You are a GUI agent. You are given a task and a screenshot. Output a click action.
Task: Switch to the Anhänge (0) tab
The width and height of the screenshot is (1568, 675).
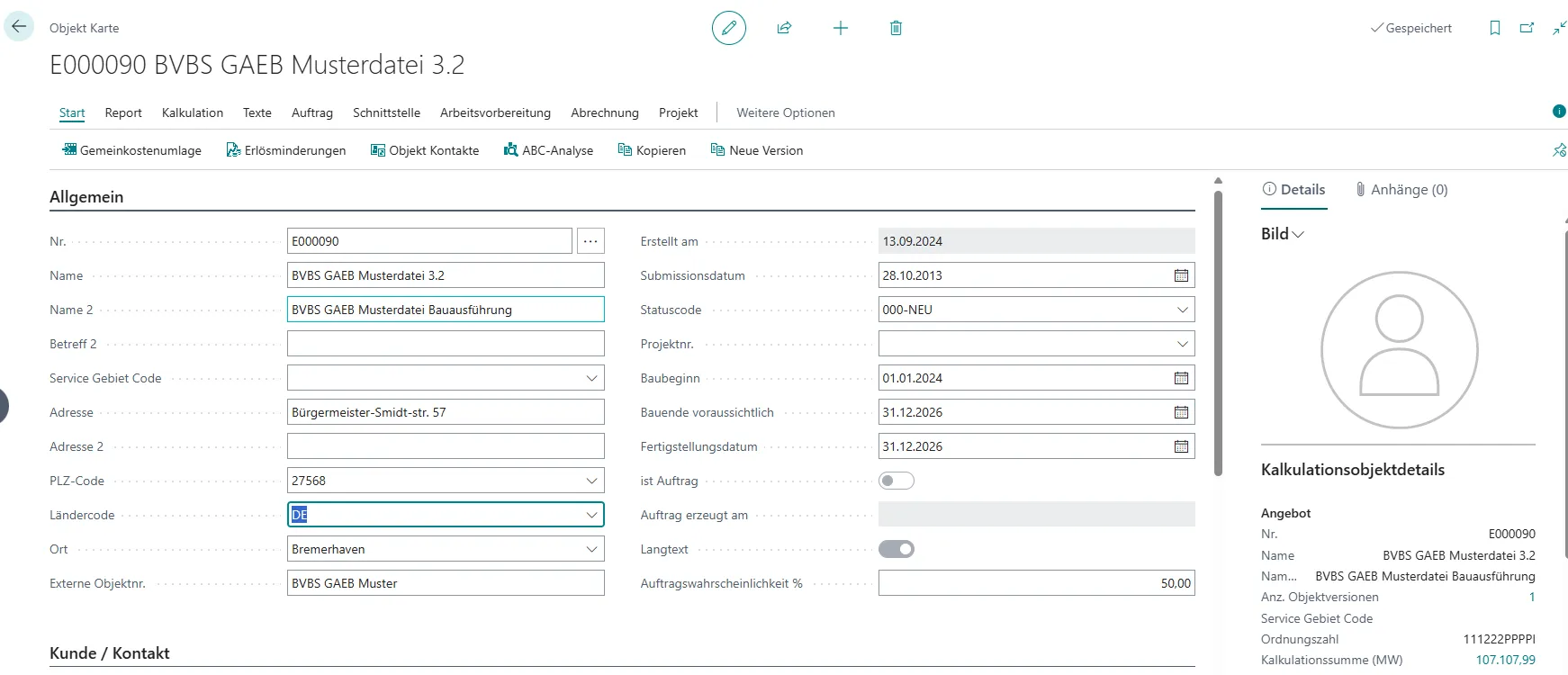click(x=1401, y=190)
